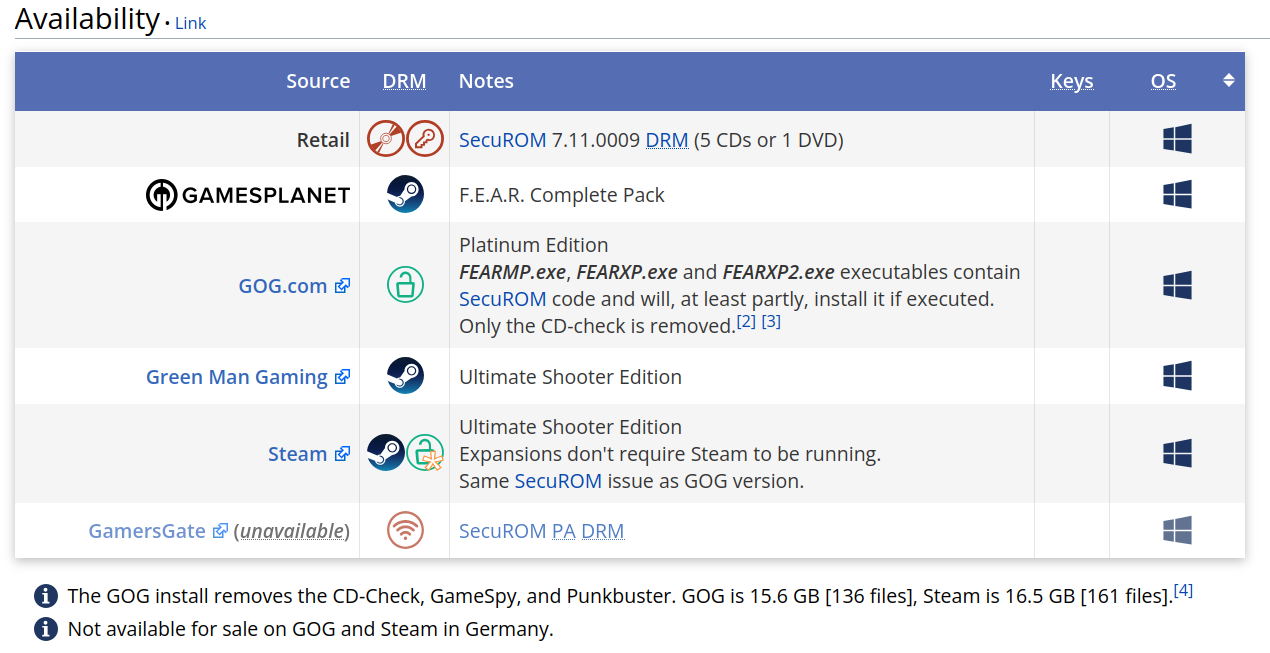
Task: Click the external link icon beside Green Man Gaming
Action: click(x=342, y=377)
